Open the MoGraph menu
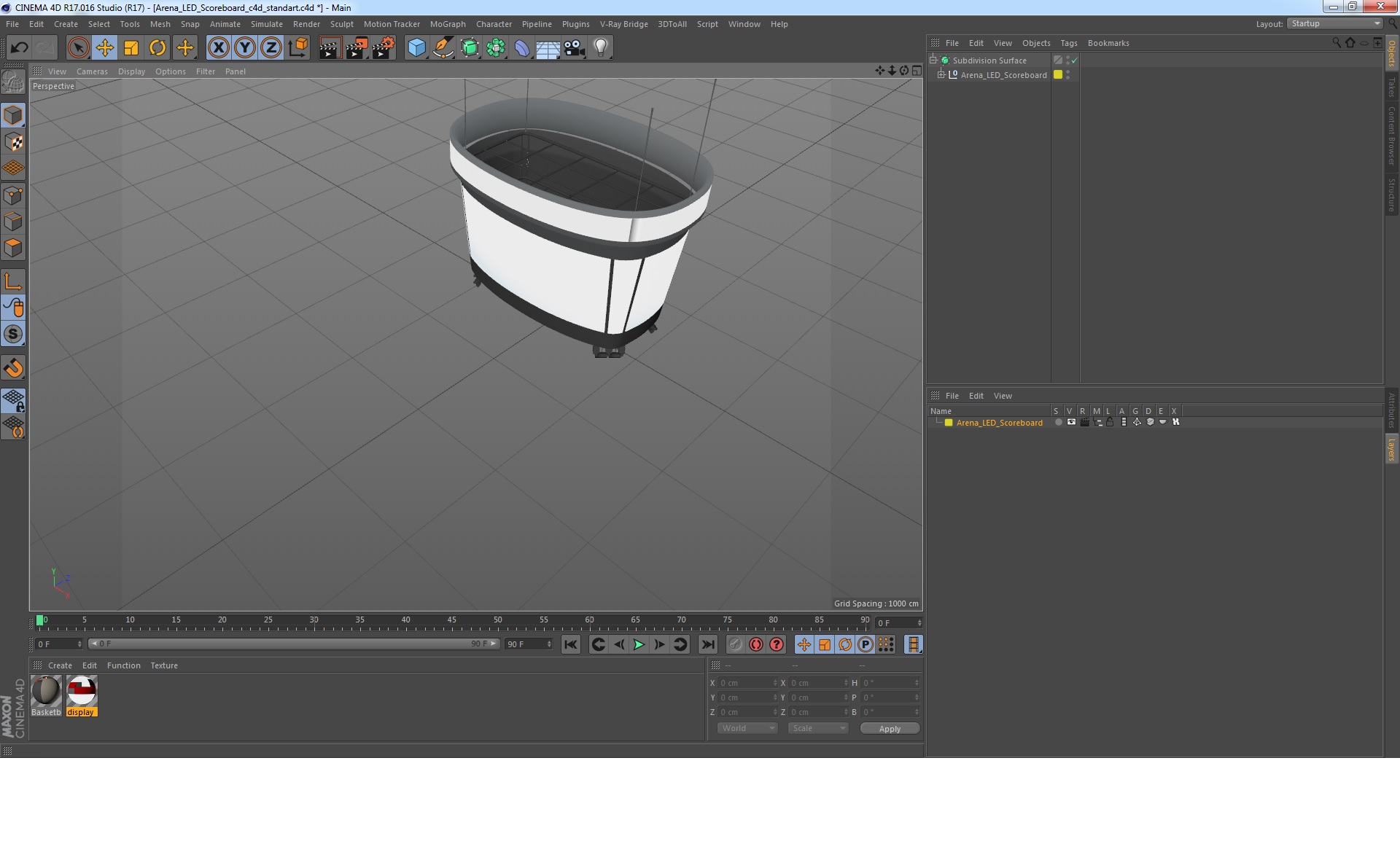This screenshot has width=1400, height=844. point(448,24)
